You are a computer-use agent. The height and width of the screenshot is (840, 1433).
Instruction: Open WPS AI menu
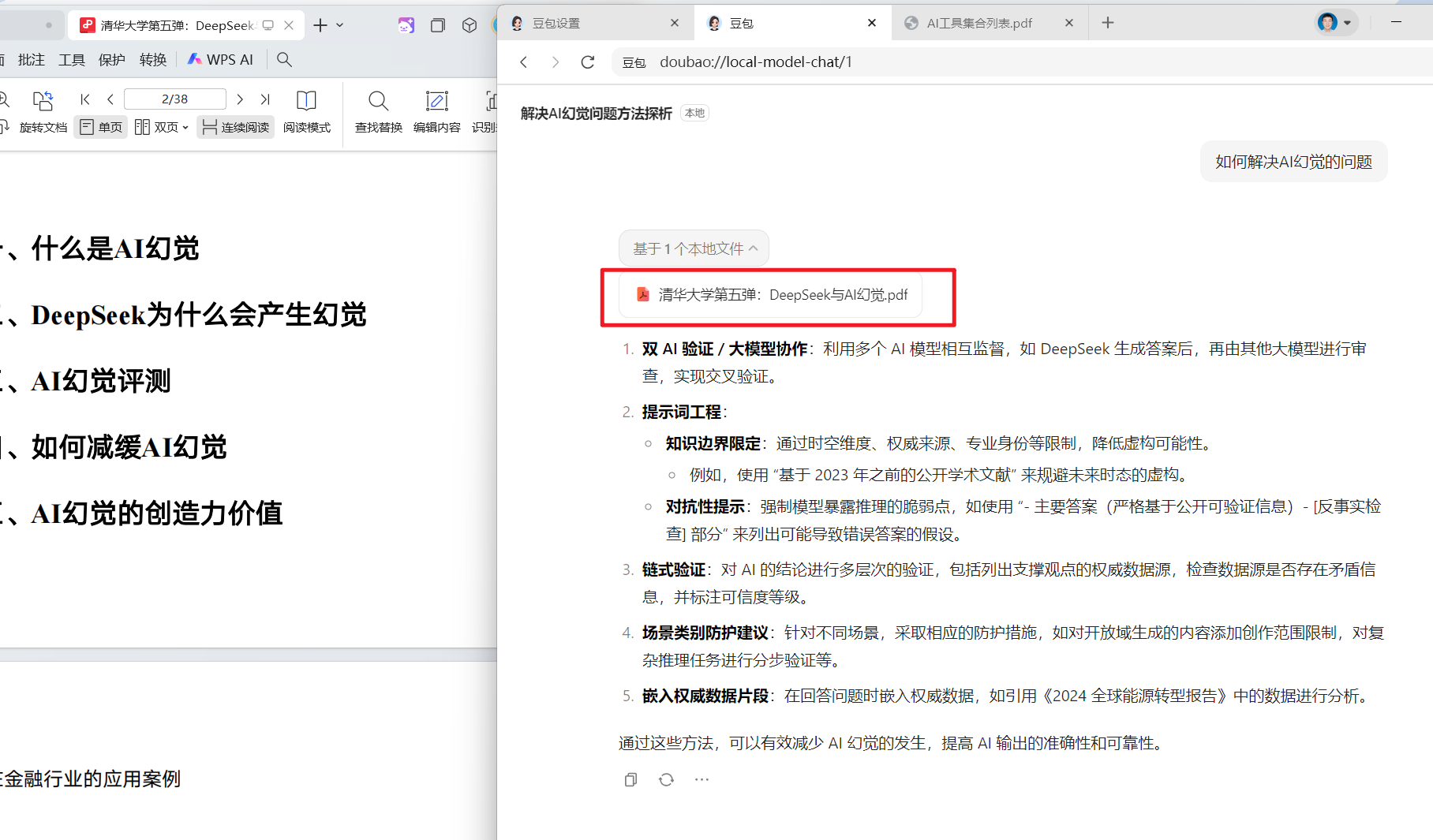[220, 59]
